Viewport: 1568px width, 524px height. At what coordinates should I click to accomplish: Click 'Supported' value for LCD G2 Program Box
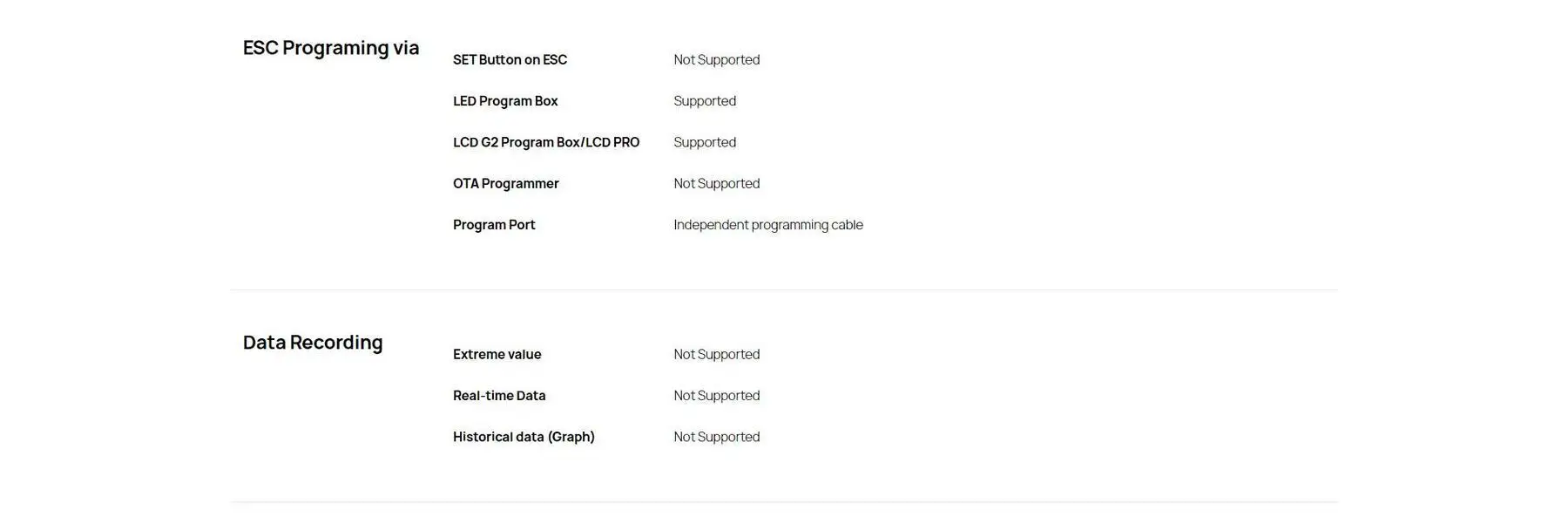(x=704, y=142)
